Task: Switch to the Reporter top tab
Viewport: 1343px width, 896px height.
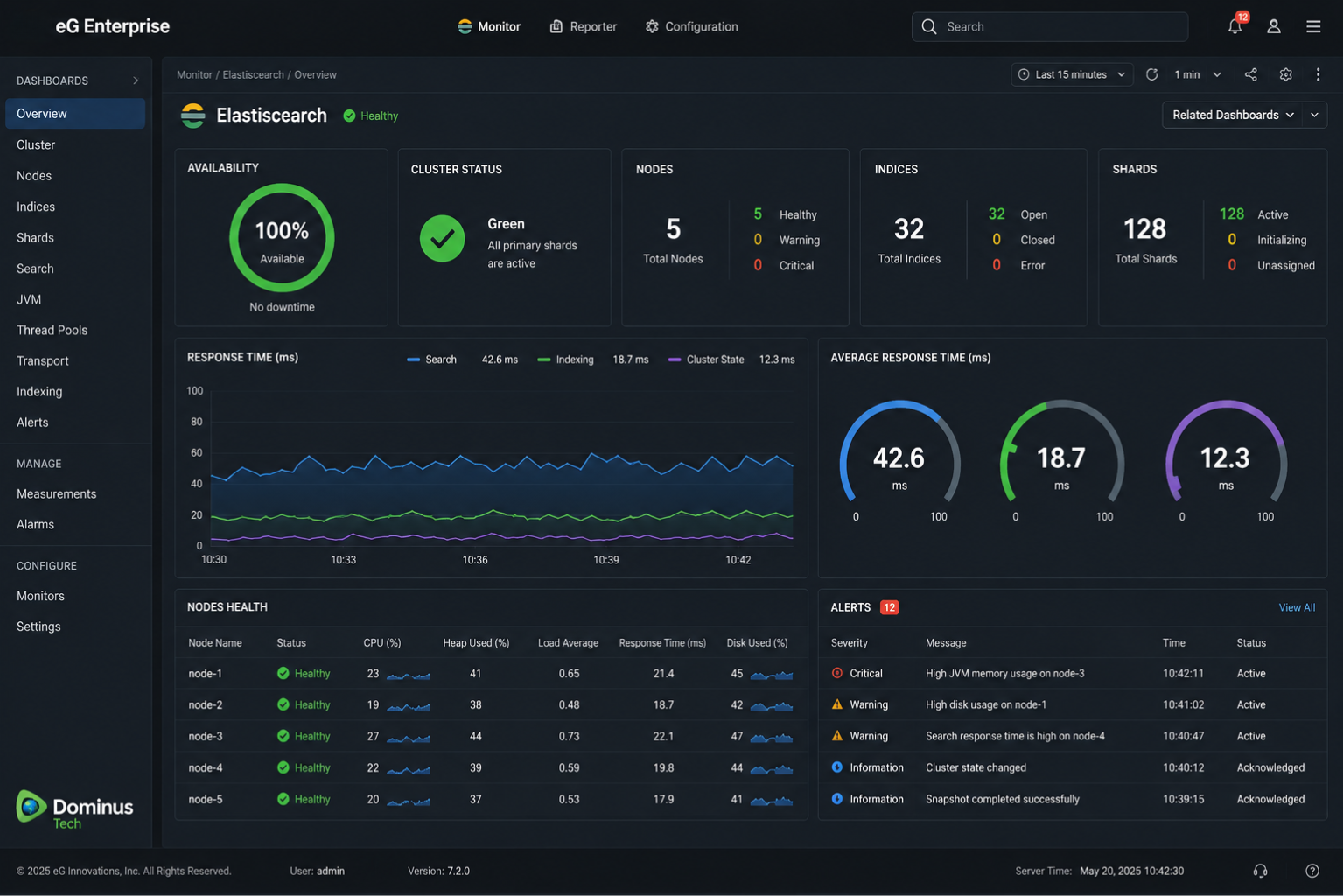Action: (584, 26)
